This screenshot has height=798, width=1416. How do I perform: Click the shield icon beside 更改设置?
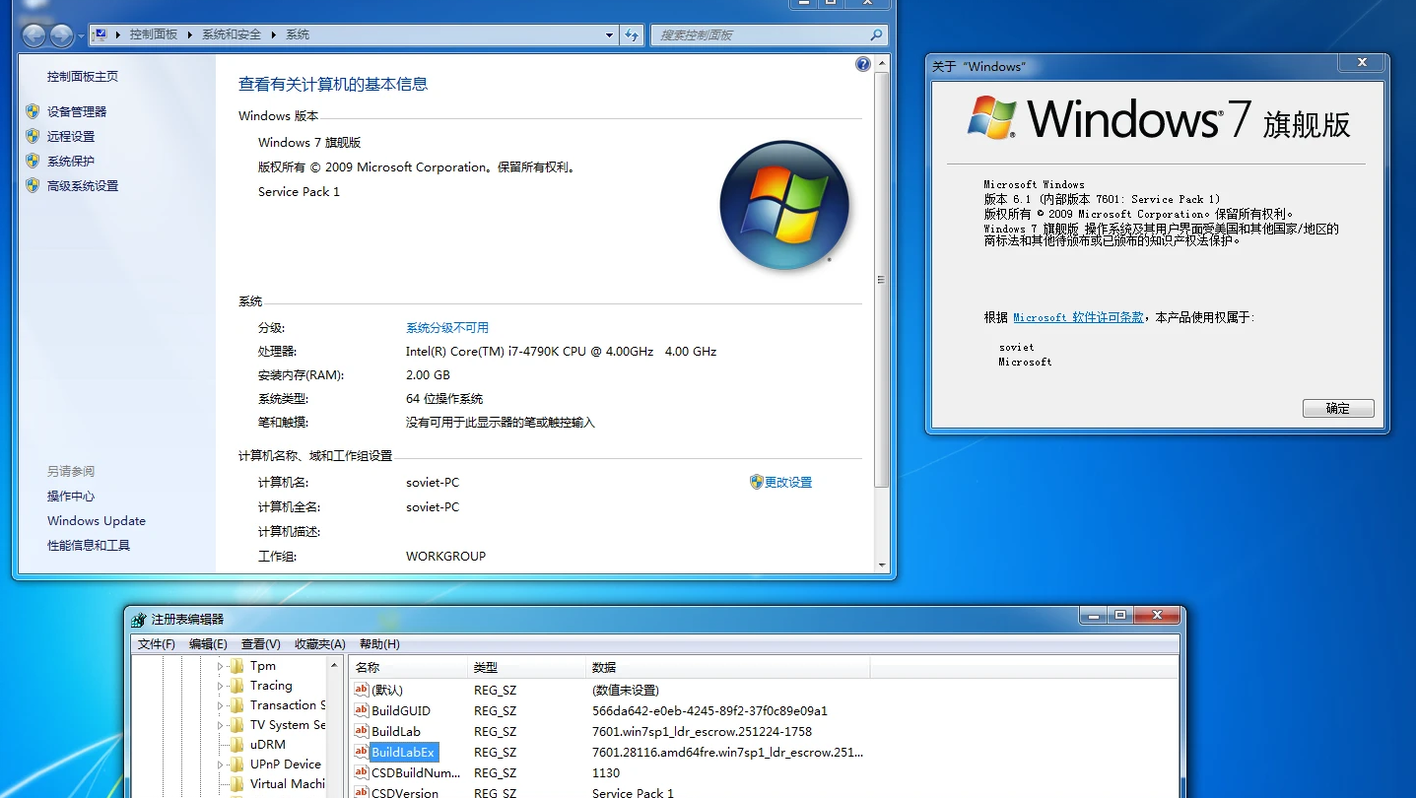click(757, 482)
